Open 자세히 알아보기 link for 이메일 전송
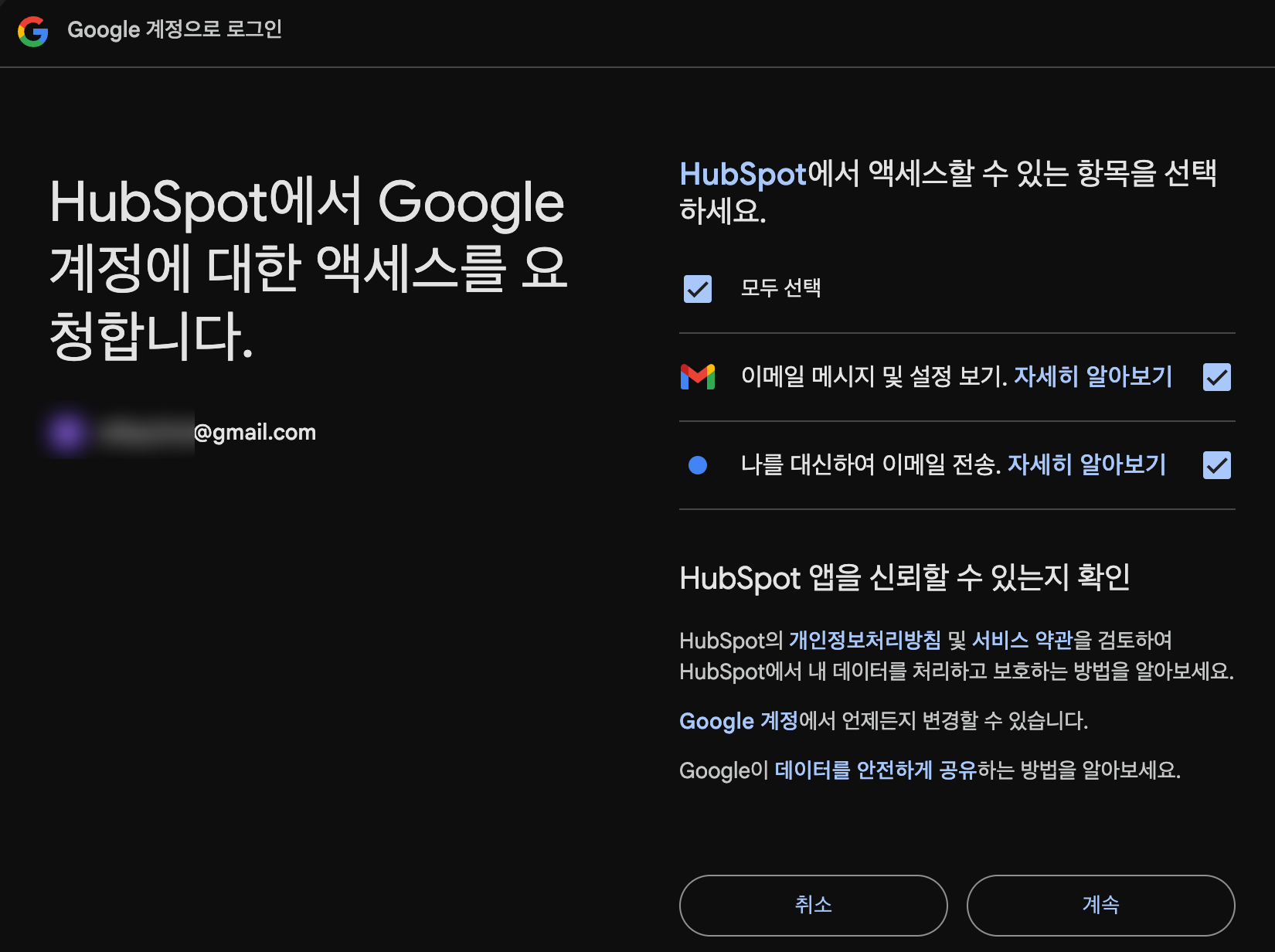This screenshot has width=1275, height=952. [x=1086, y=465]
